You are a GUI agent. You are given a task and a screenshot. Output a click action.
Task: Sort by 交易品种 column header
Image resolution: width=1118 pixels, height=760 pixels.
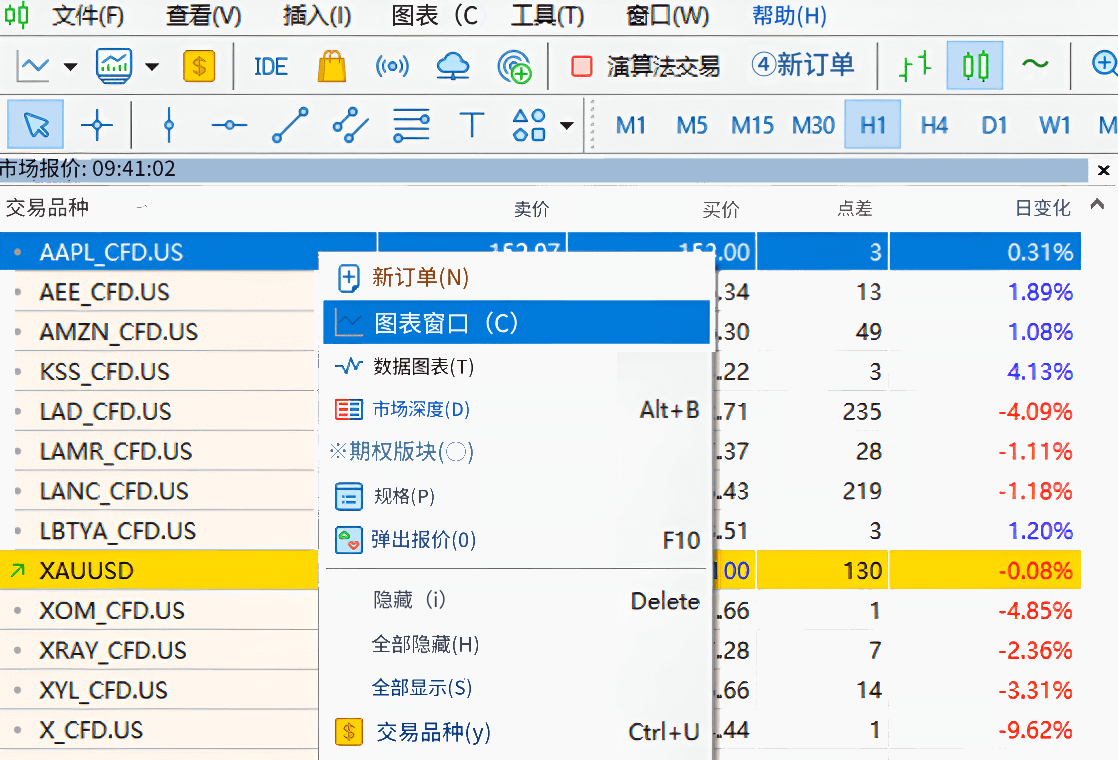pos(47,207)
